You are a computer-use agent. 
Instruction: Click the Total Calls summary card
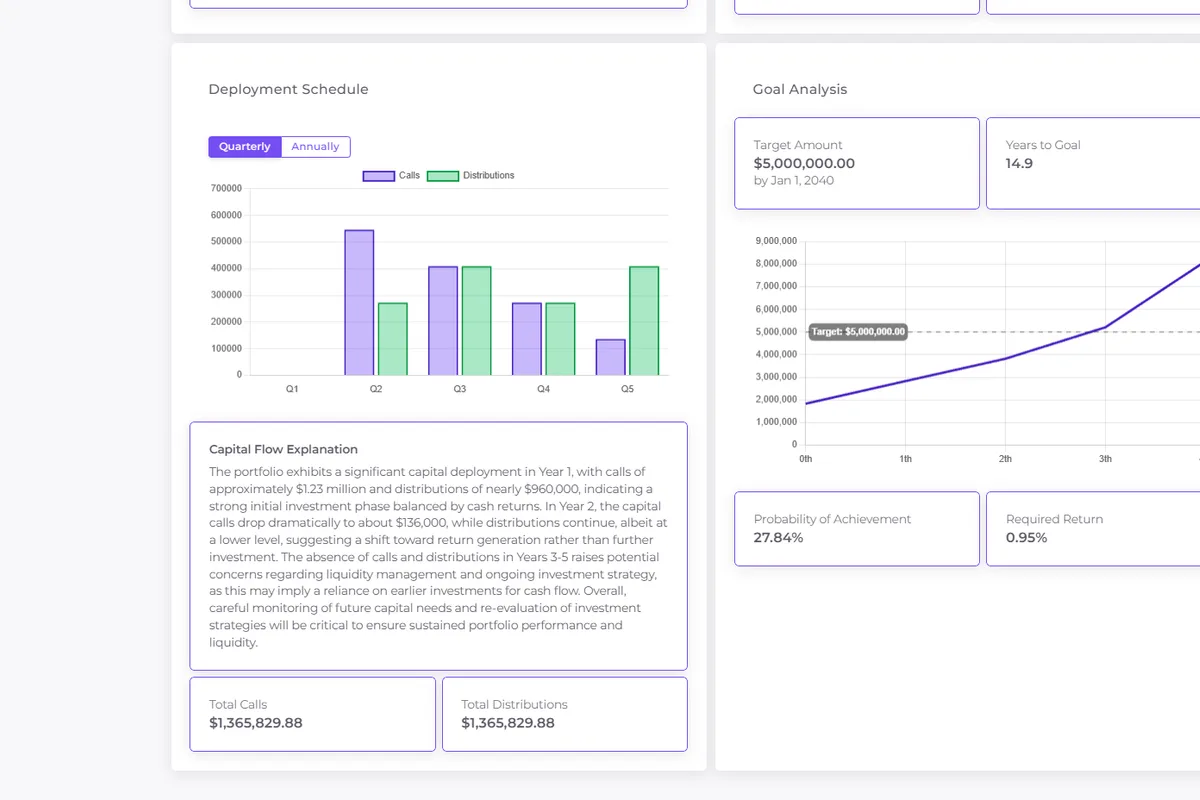(x=312, y=714)
